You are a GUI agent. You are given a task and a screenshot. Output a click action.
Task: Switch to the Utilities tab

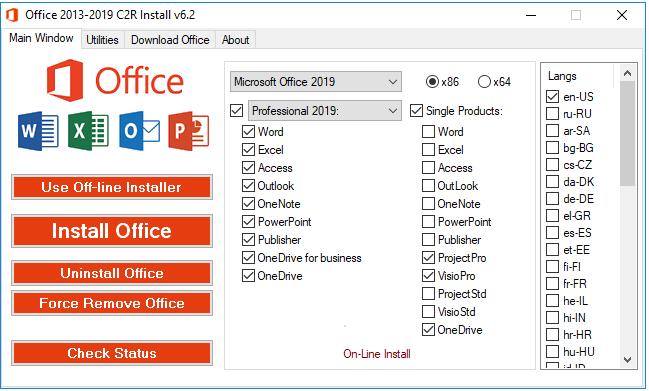tap(102, 40)
